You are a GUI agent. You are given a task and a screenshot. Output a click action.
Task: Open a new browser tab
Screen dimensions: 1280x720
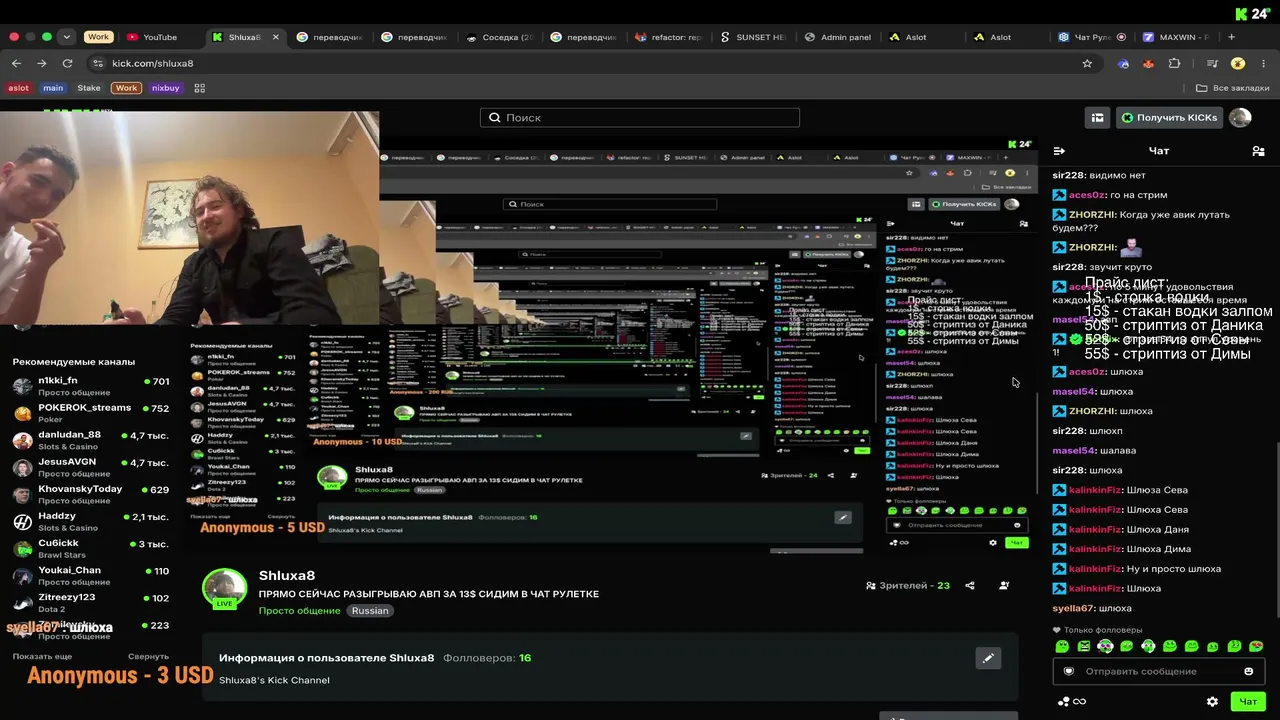coord(1231,37)
